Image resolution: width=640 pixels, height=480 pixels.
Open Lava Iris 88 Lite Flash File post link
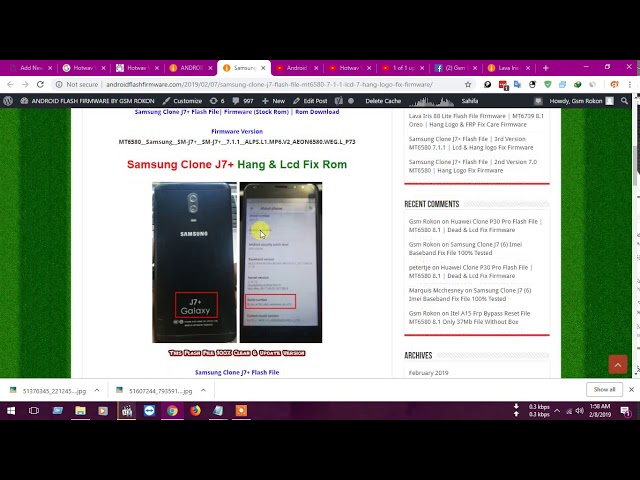(x=476, y=120)
